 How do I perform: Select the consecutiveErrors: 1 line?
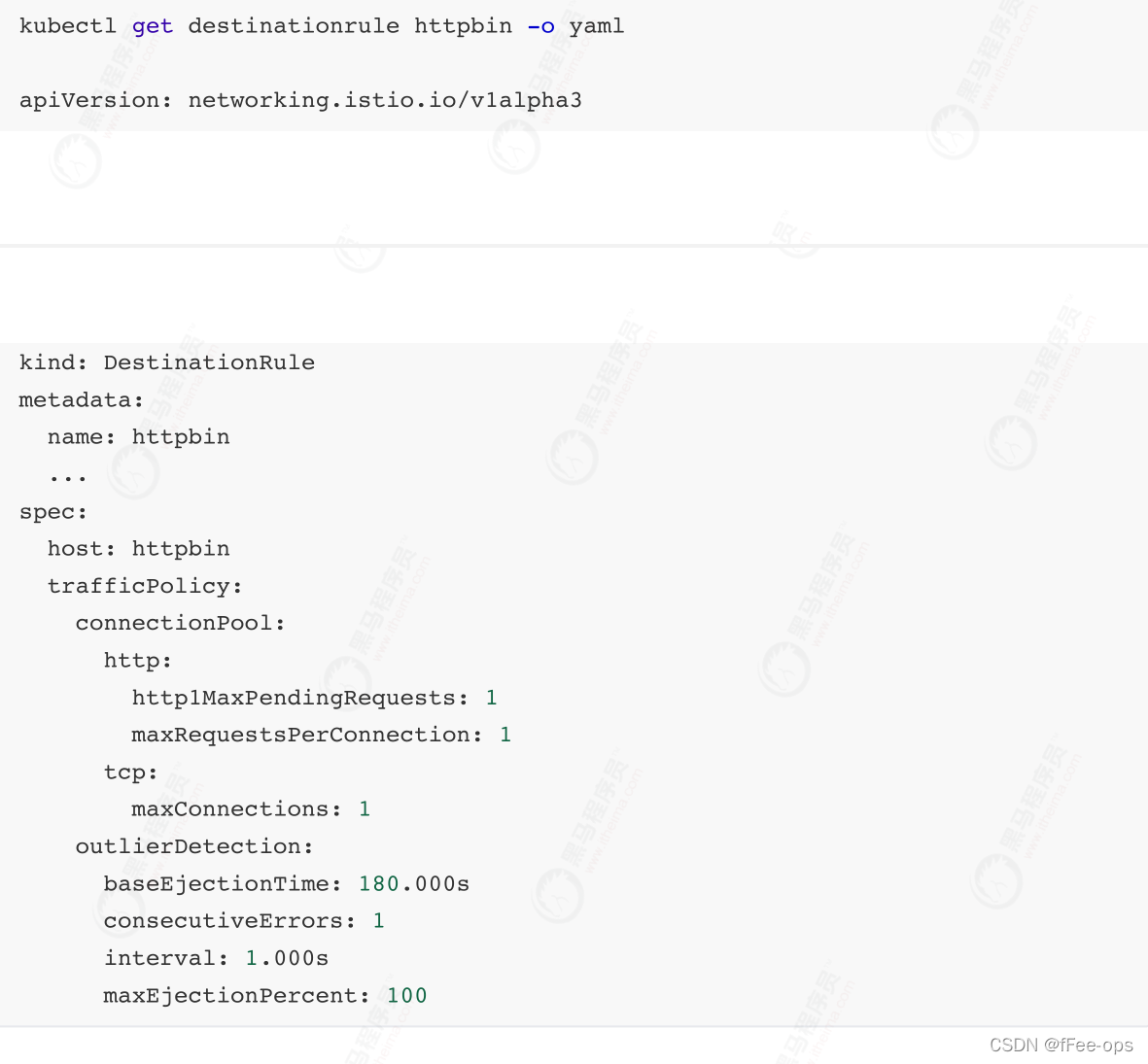[x=244, y=920]
